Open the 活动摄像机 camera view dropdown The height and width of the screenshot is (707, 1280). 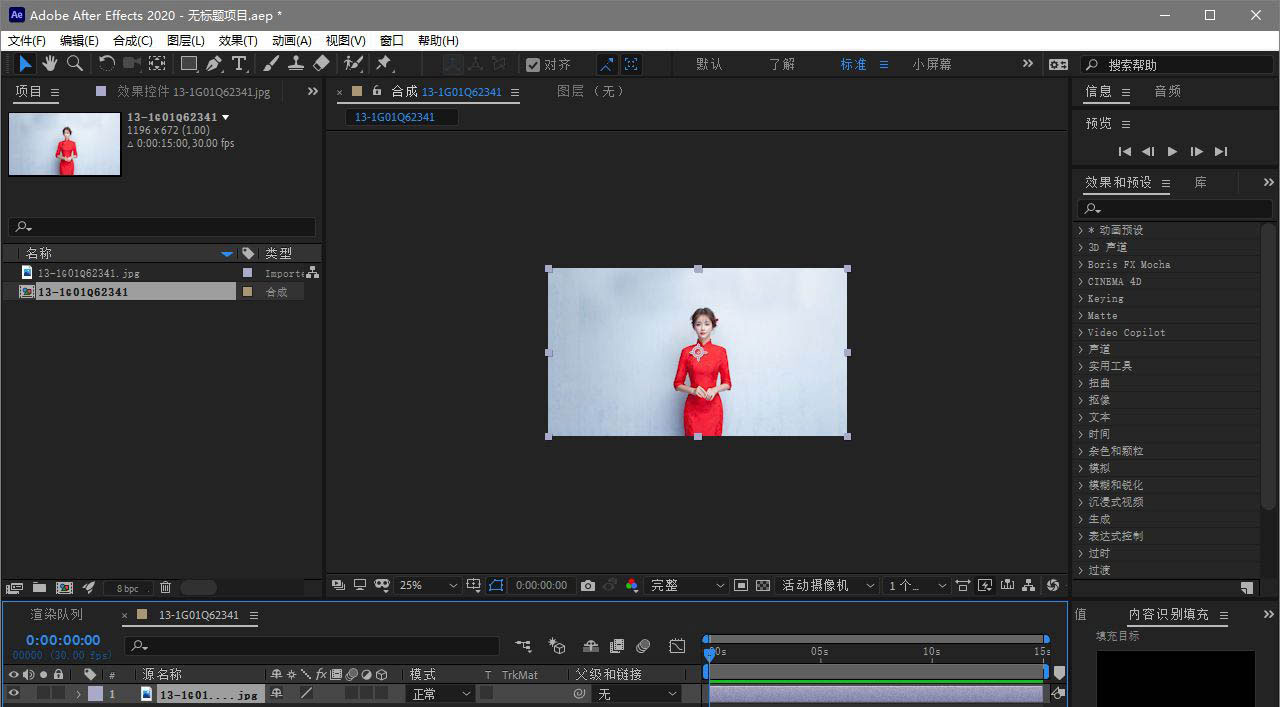828,585
